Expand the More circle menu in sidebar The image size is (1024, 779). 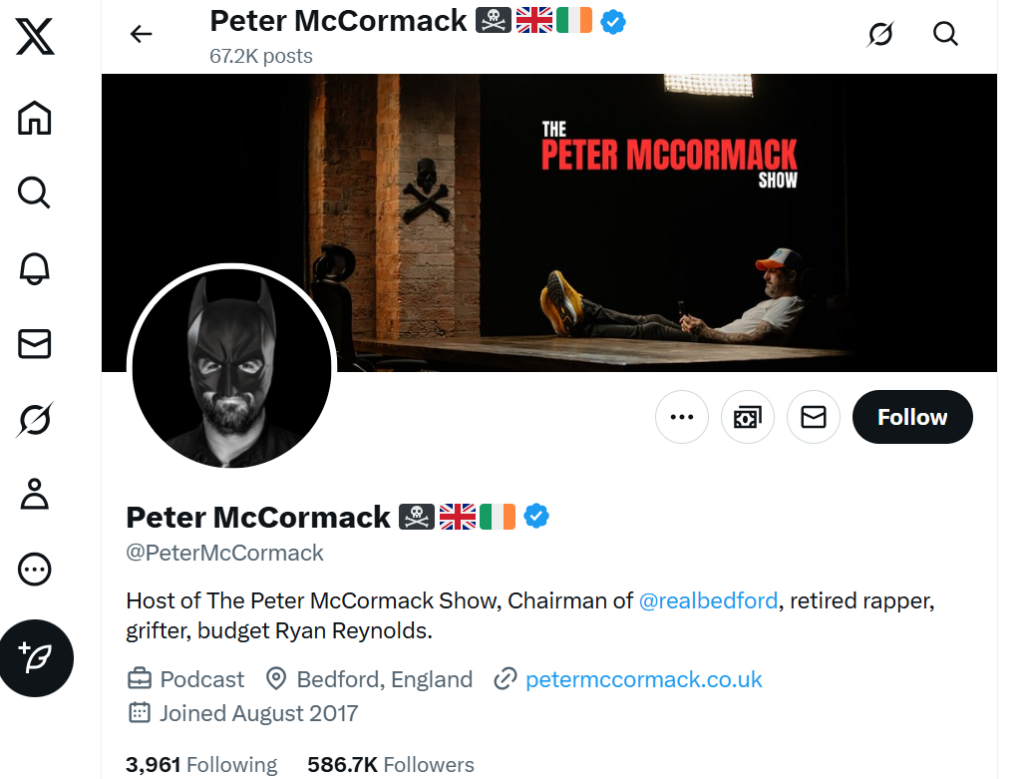click(x=35, y=570)
